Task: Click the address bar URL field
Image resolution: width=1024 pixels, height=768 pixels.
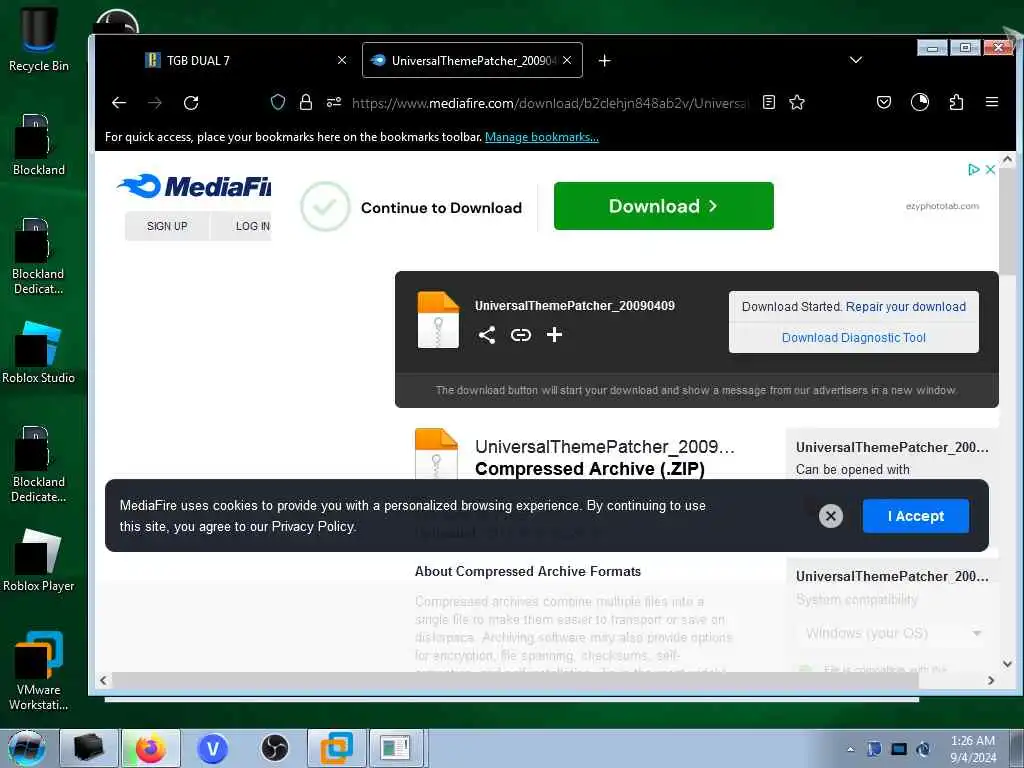Action: click(551, 103)
